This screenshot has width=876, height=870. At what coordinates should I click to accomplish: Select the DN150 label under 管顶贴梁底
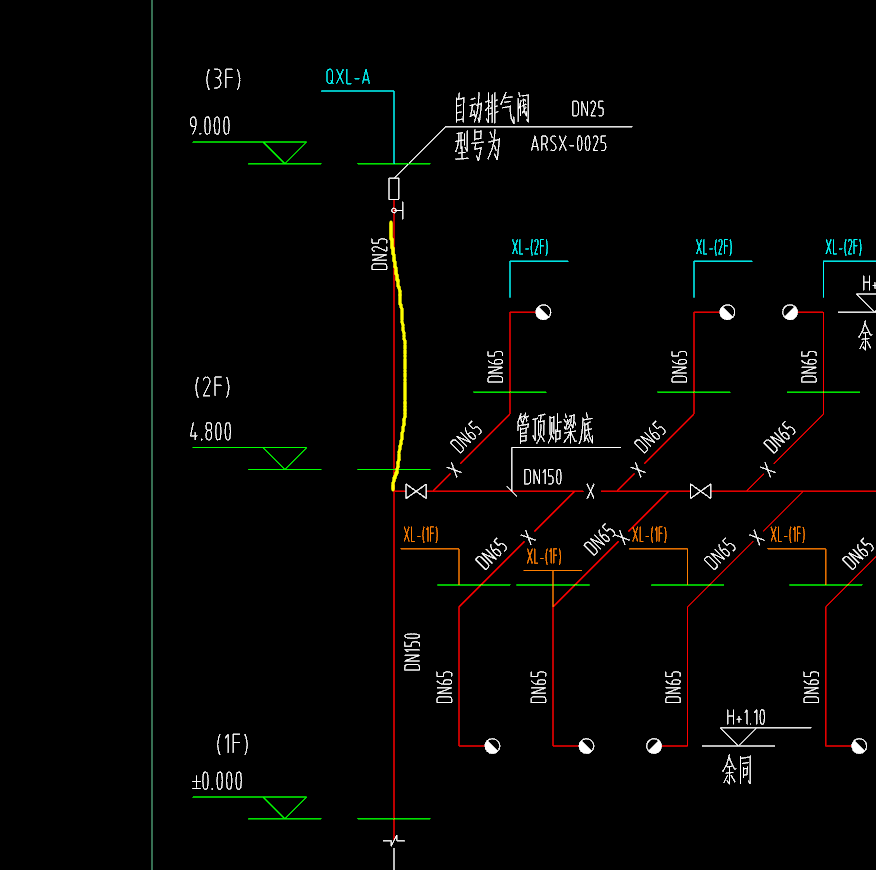[x=542, y=477]
